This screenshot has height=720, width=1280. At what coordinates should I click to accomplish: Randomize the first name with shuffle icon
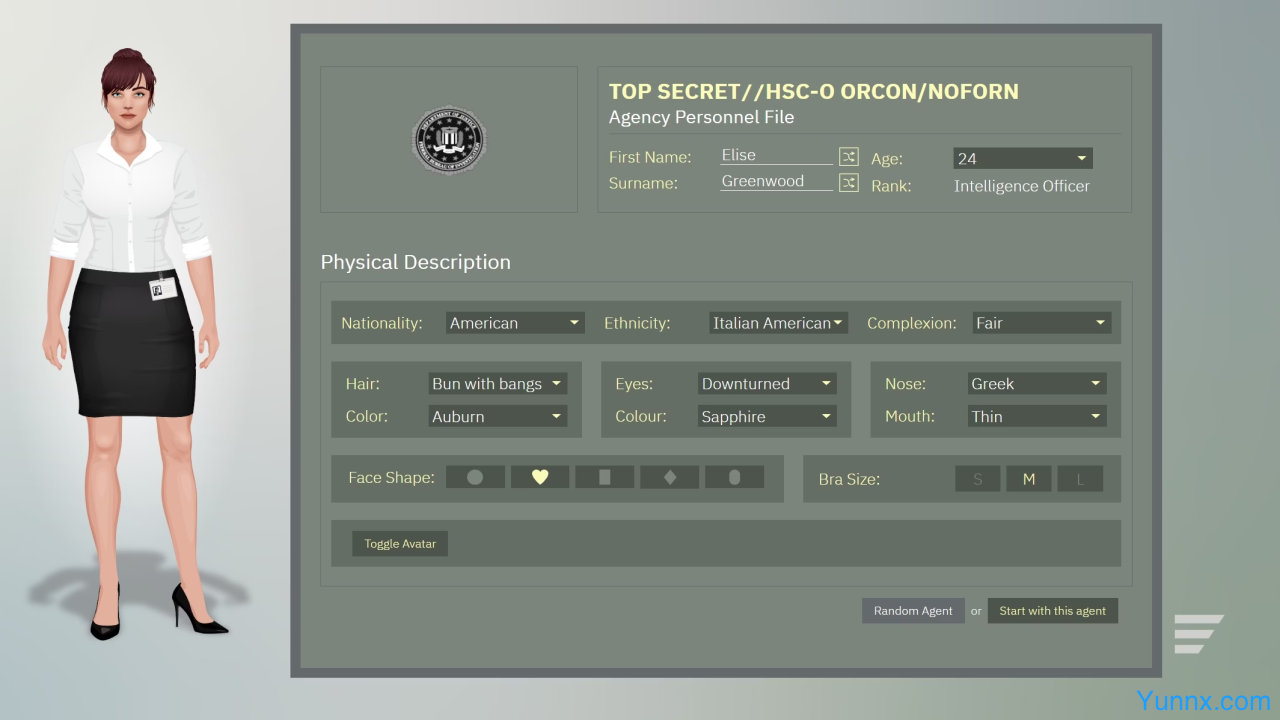coord(848,156)
